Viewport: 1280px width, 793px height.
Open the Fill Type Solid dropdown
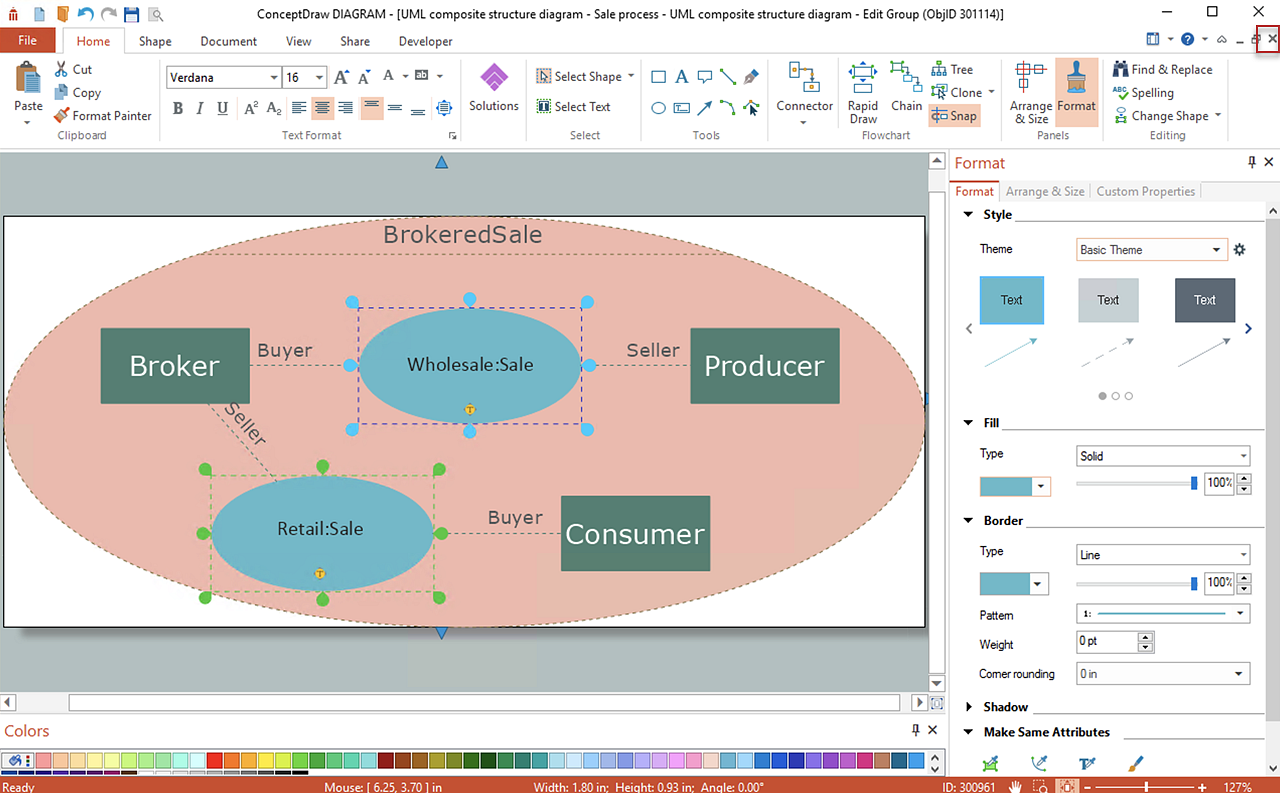(x=1162, y=456)
